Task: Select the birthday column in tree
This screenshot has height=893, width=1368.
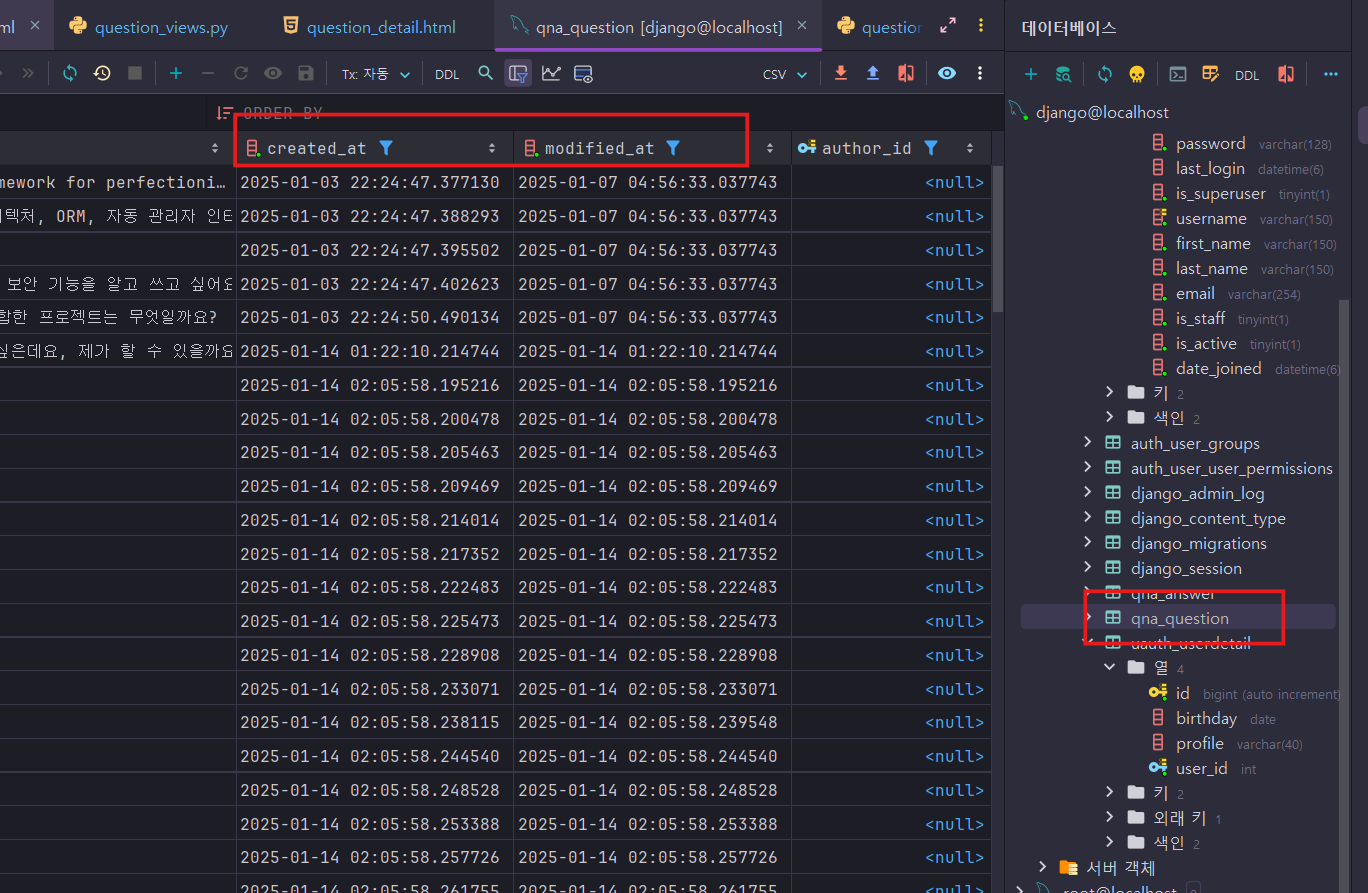Action: pyautogui.click(x=1206, y=718)
